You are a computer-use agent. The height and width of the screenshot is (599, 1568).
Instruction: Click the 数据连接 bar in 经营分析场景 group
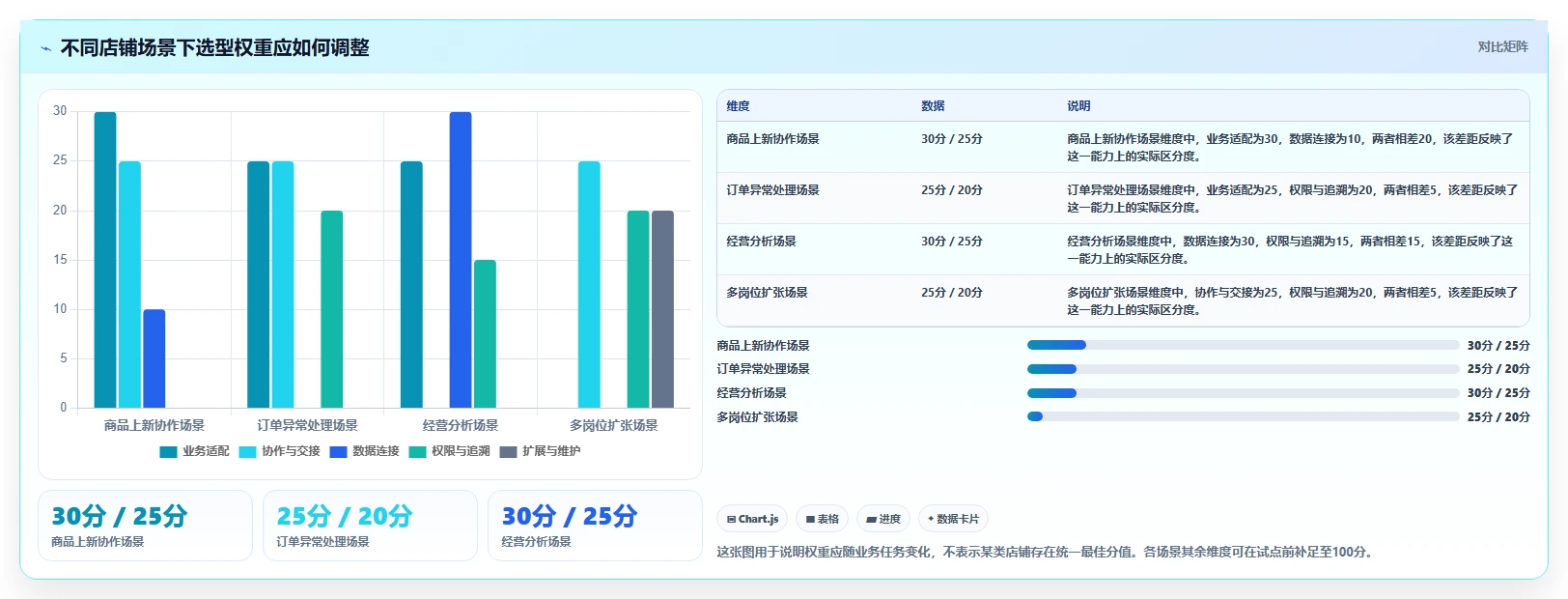(461, 260)
